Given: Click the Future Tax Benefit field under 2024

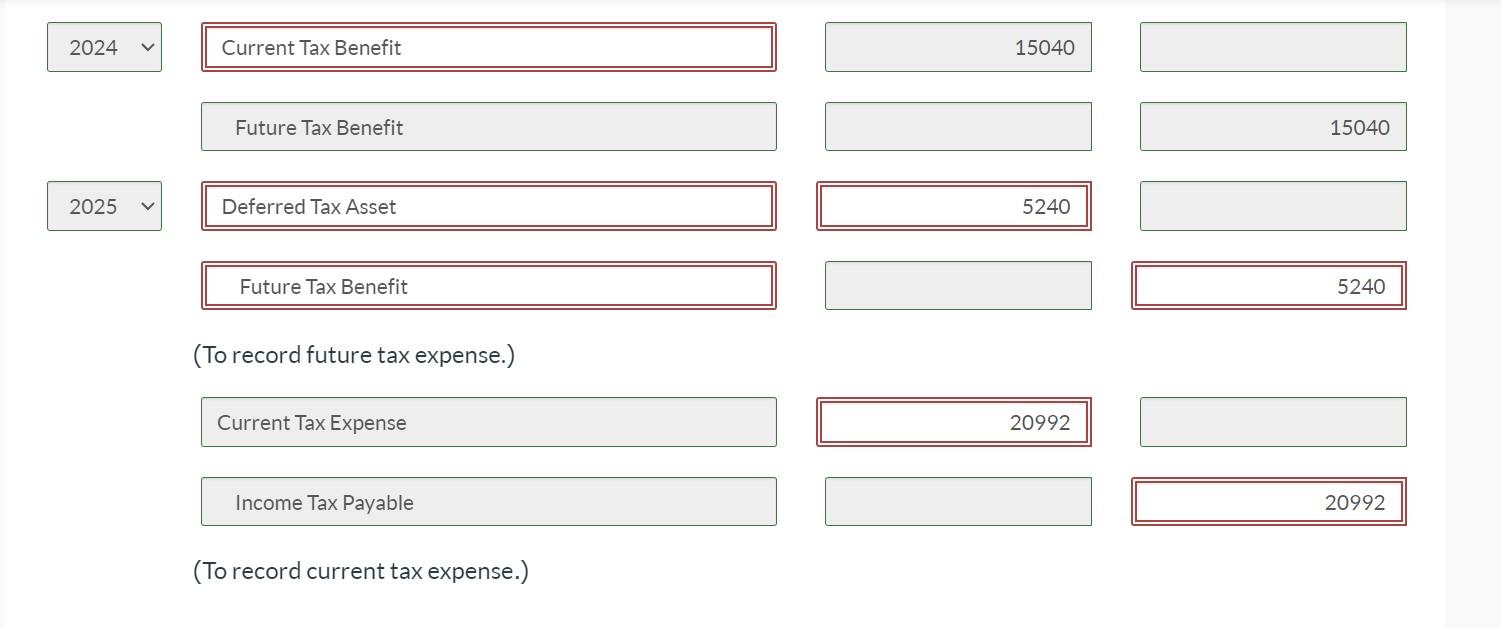Looking at the screenshot, I should point(488,127).
